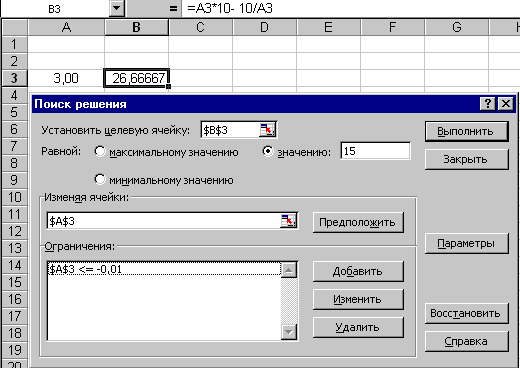The image size is (520, 368).
Task: Select column header F
Action: click(x=393, y=27)
